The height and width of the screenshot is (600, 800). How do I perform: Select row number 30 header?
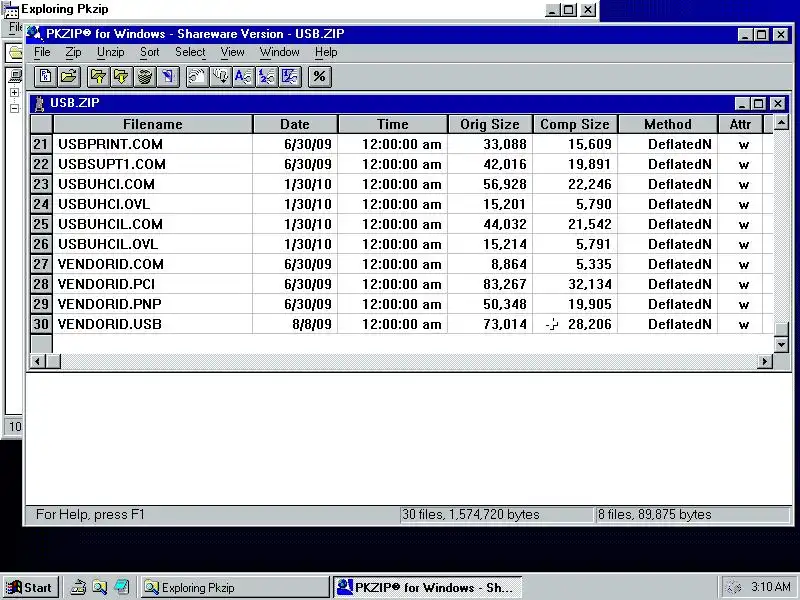(x=41, y=324)
